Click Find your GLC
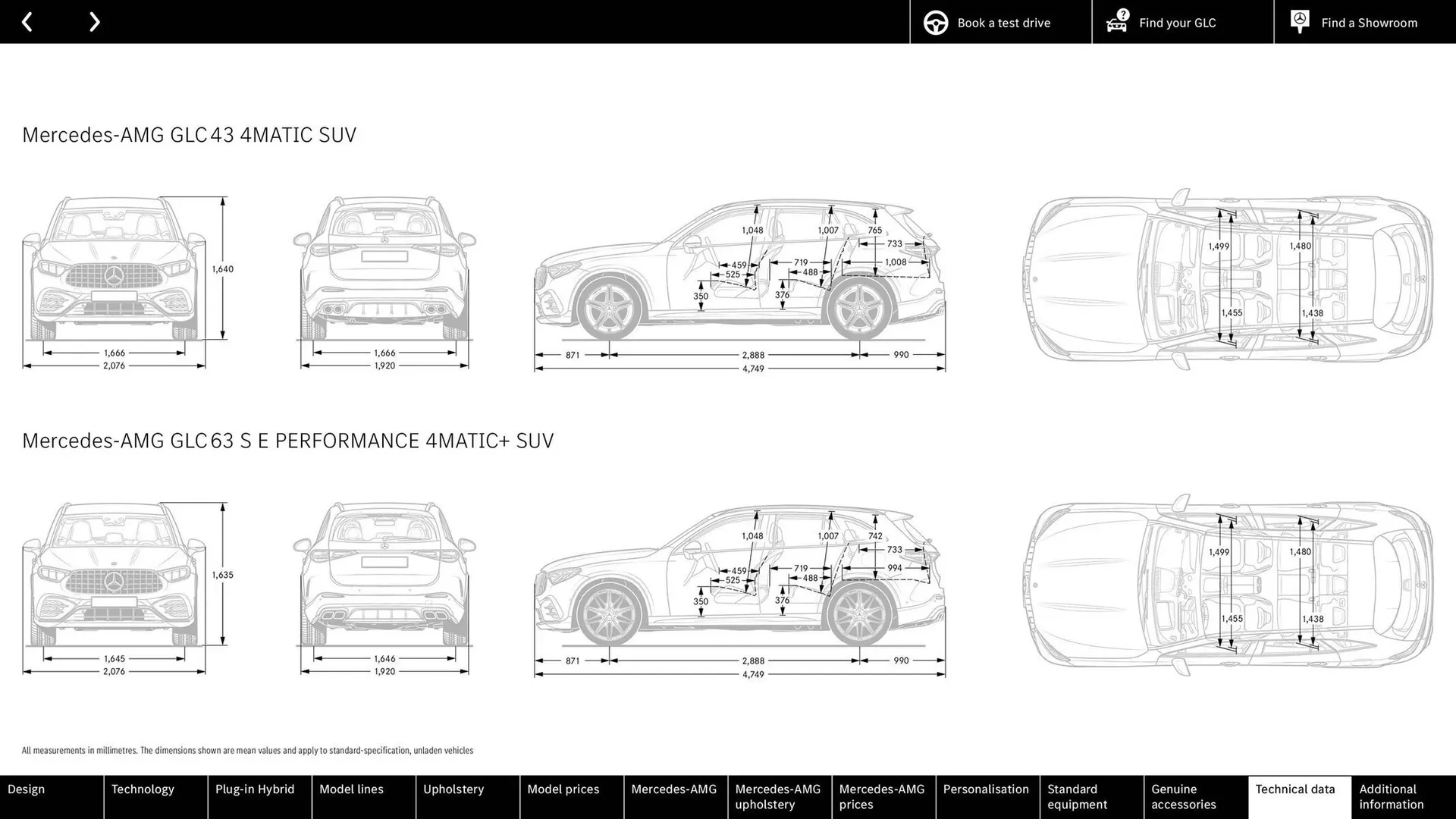 (1176, 22)
